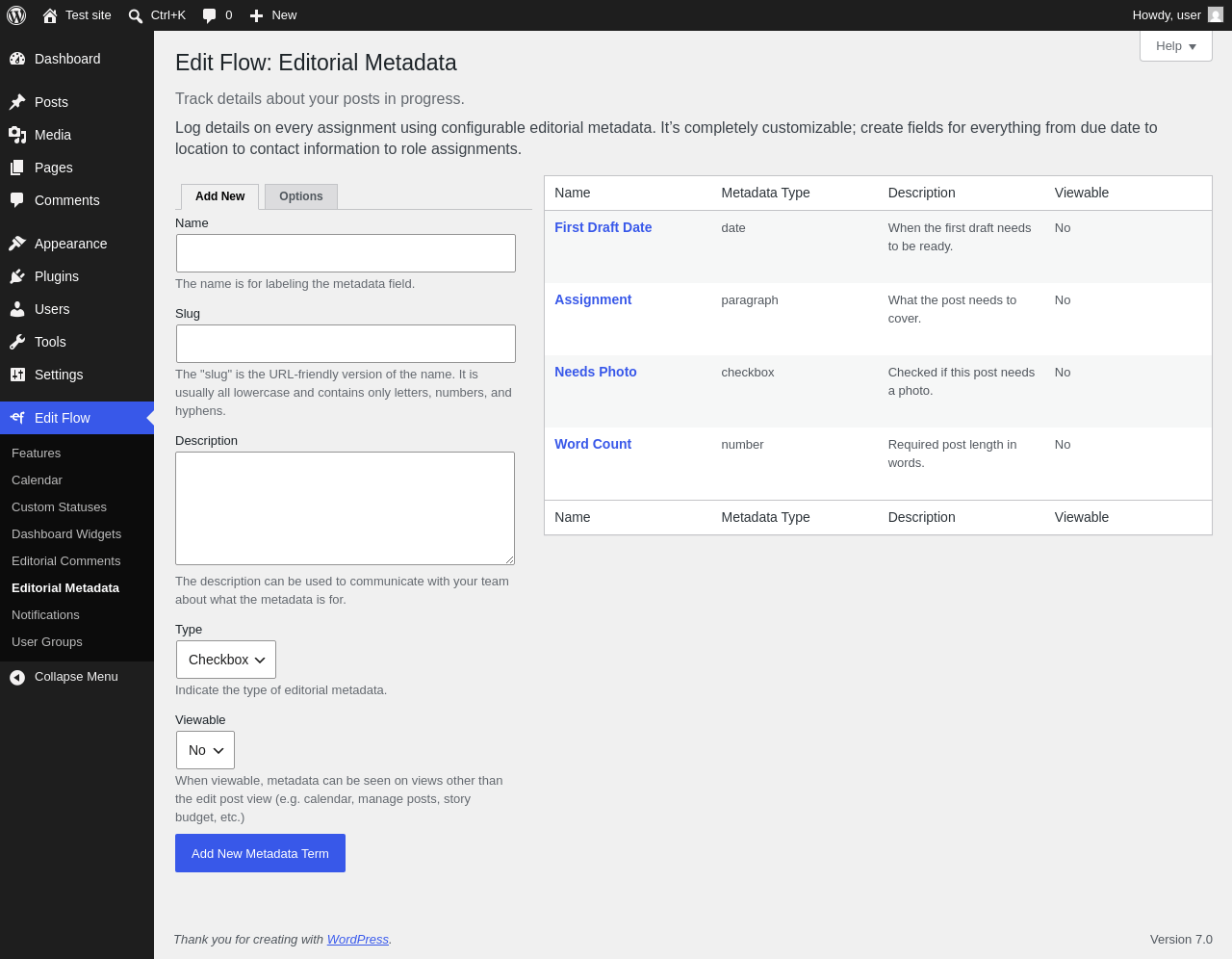Click the Posts pushpin icon
Screen dimensions: 1232x959
pyautogui.click(x=17, y=102)
